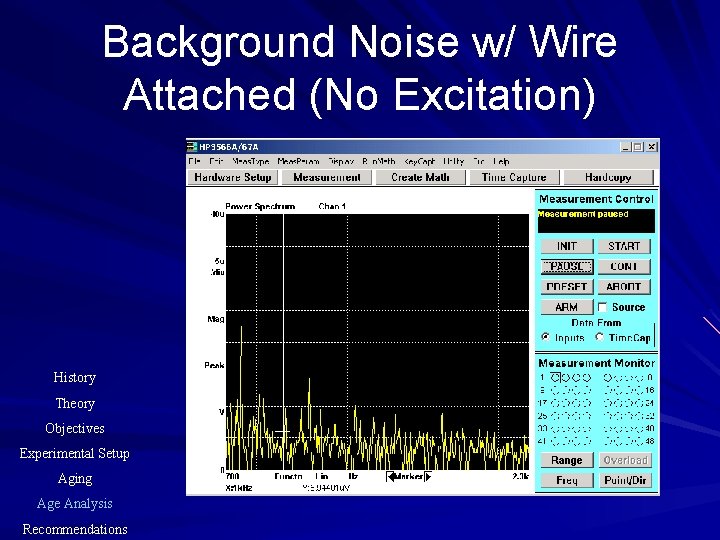Viewport: 720px width, 540px height.
Task: Click the Marker label below the plot
Action: (409, 477)
